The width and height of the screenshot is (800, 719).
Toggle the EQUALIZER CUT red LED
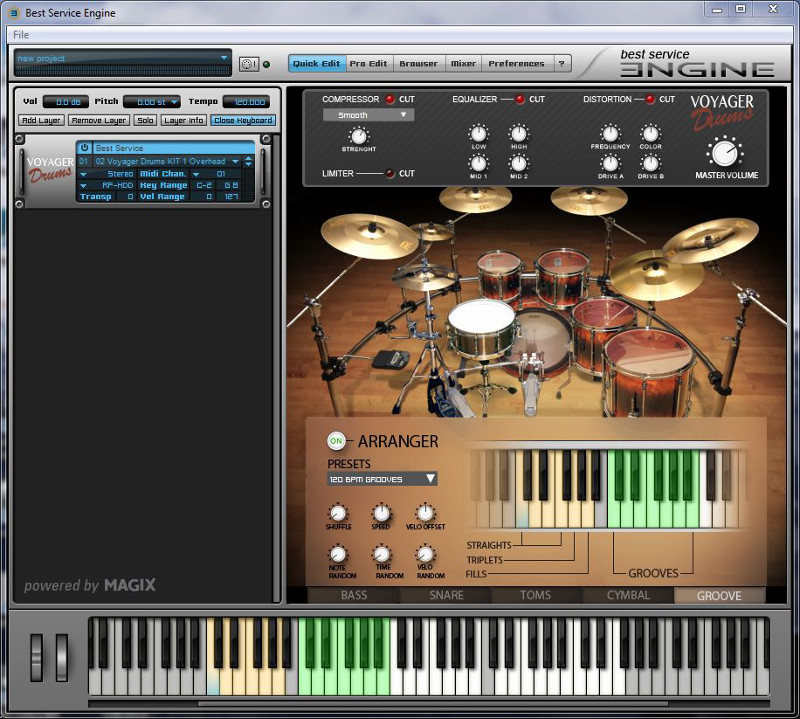pyautogui.click(x=520, y=100)
